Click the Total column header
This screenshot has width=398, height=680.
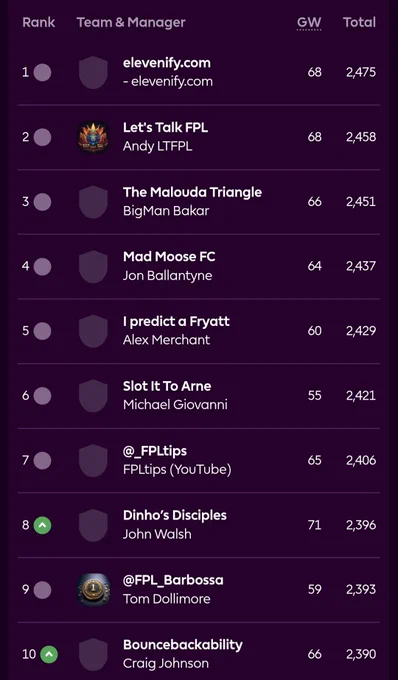359,23
